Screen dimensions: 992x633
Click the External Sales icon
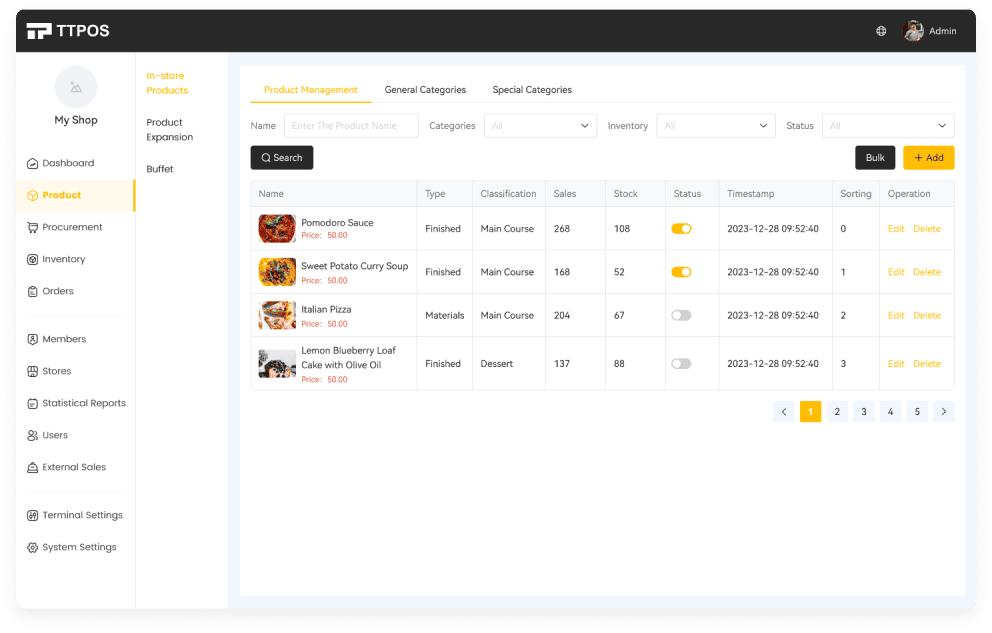pos(32,467)
